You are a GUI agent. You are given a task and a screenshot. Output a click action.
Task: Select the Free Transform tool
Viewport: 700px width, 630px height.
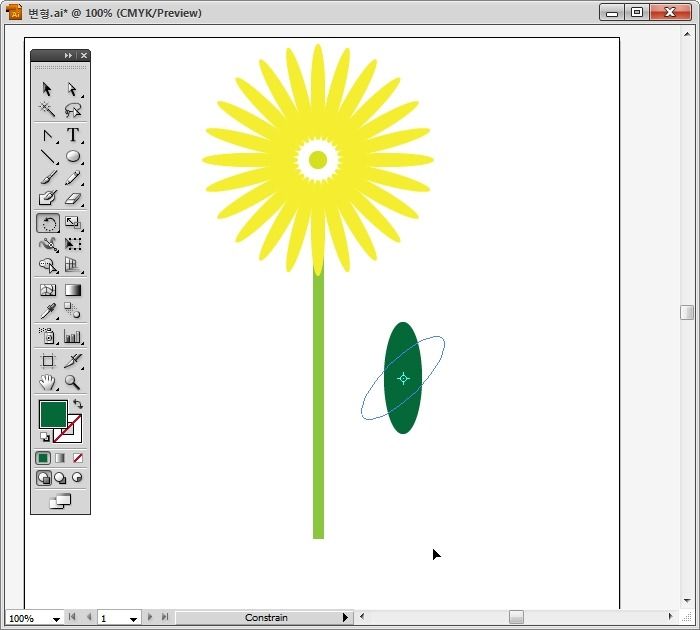coord(72,244)
